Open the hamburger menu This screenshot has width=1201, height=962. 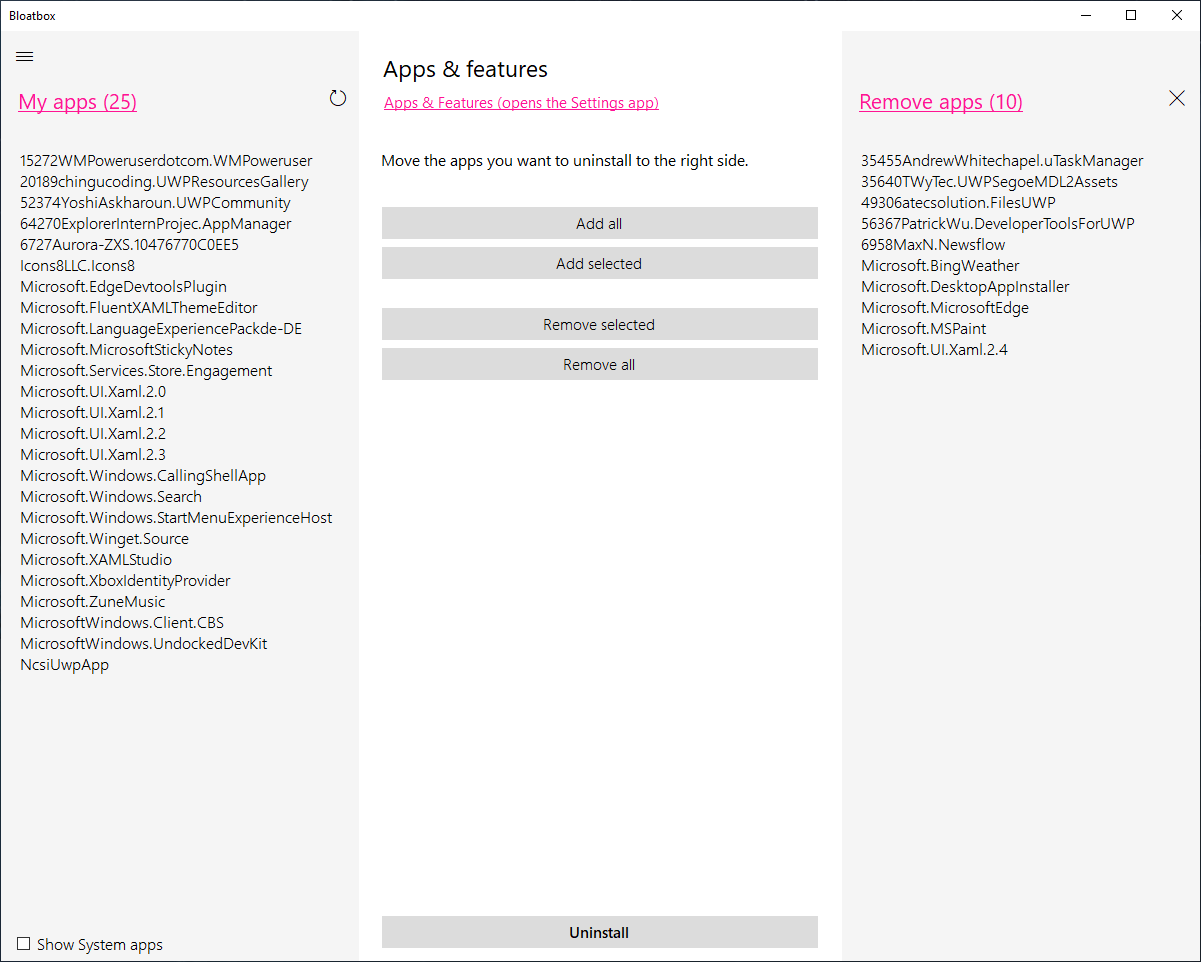(x=25, y=57)
